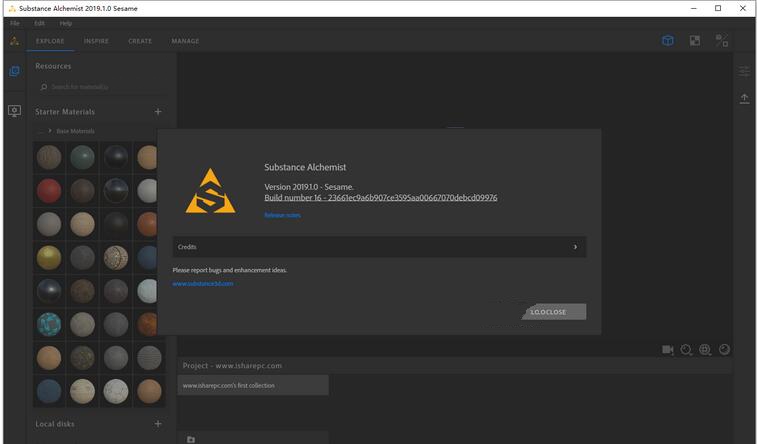
Task: Click the Local disks heading
Action: (x=55, y=424)
